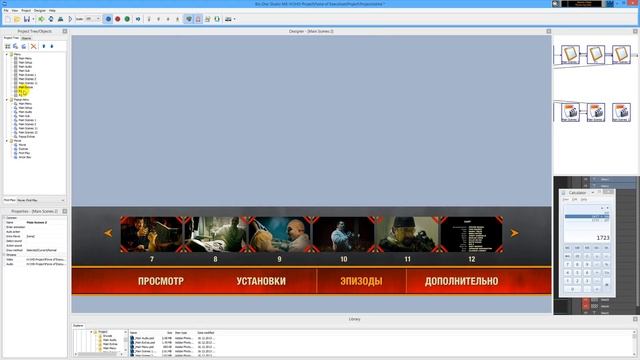Image resolution: width=640 pixels, height=360 pixels.
Task: Click the Name field in the Properties panel
Action: [x=45, y=222]
